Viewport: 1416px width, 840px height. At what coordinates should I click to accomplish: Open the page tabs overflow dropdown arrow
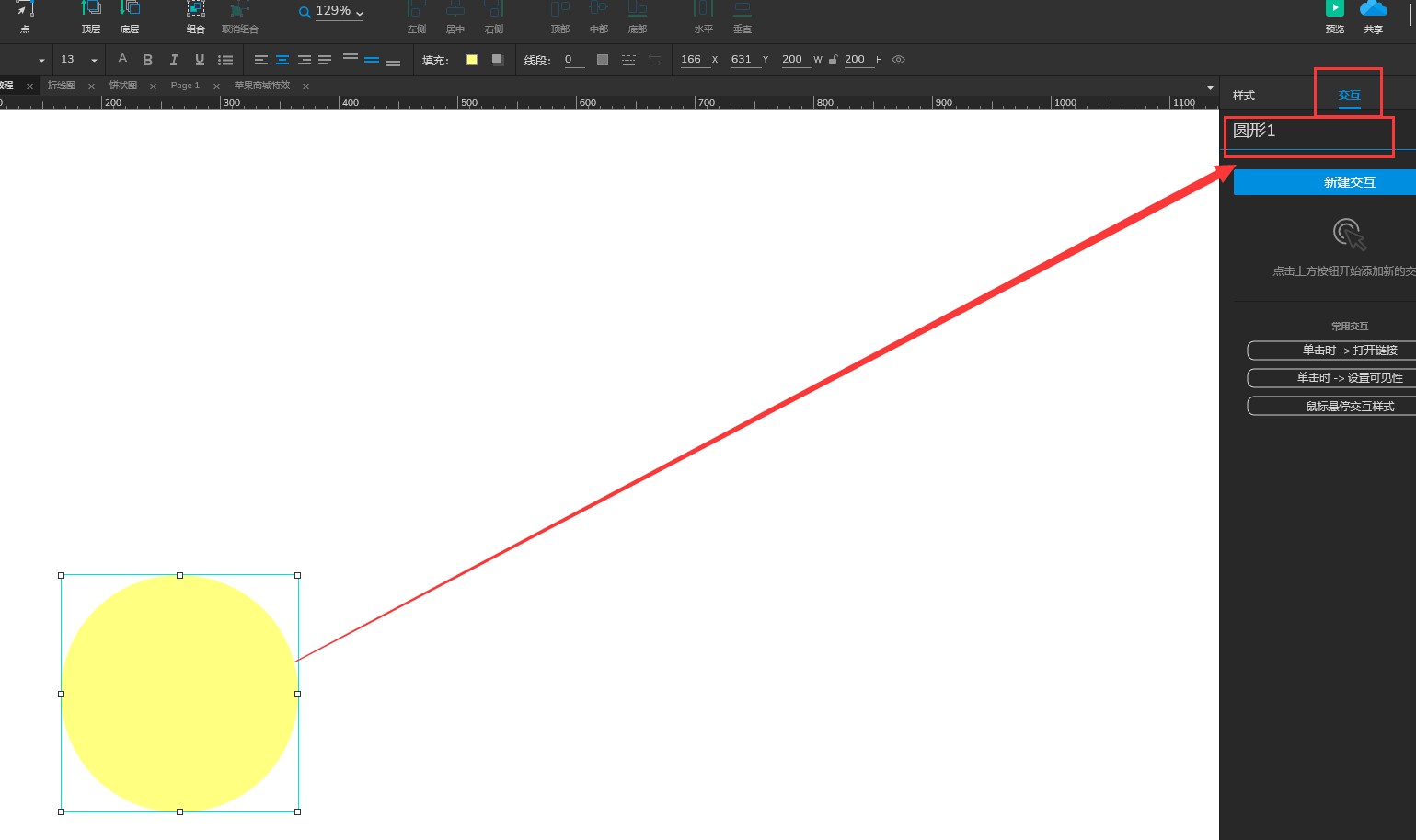1210,87
